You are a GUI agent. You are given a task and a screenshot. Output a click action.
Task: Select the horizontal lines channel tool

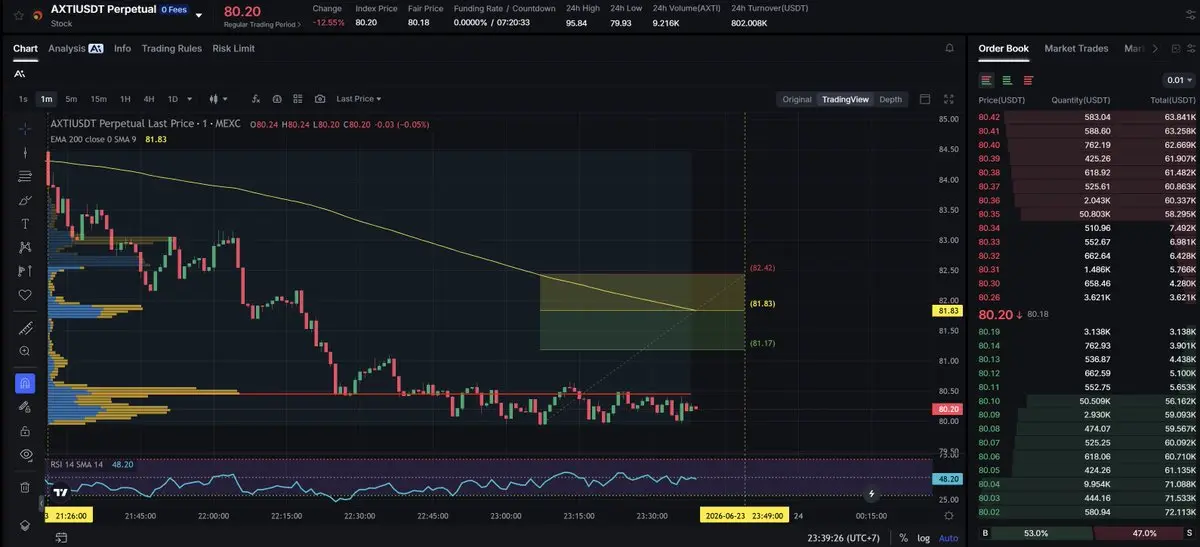click(x=25, y=177)
